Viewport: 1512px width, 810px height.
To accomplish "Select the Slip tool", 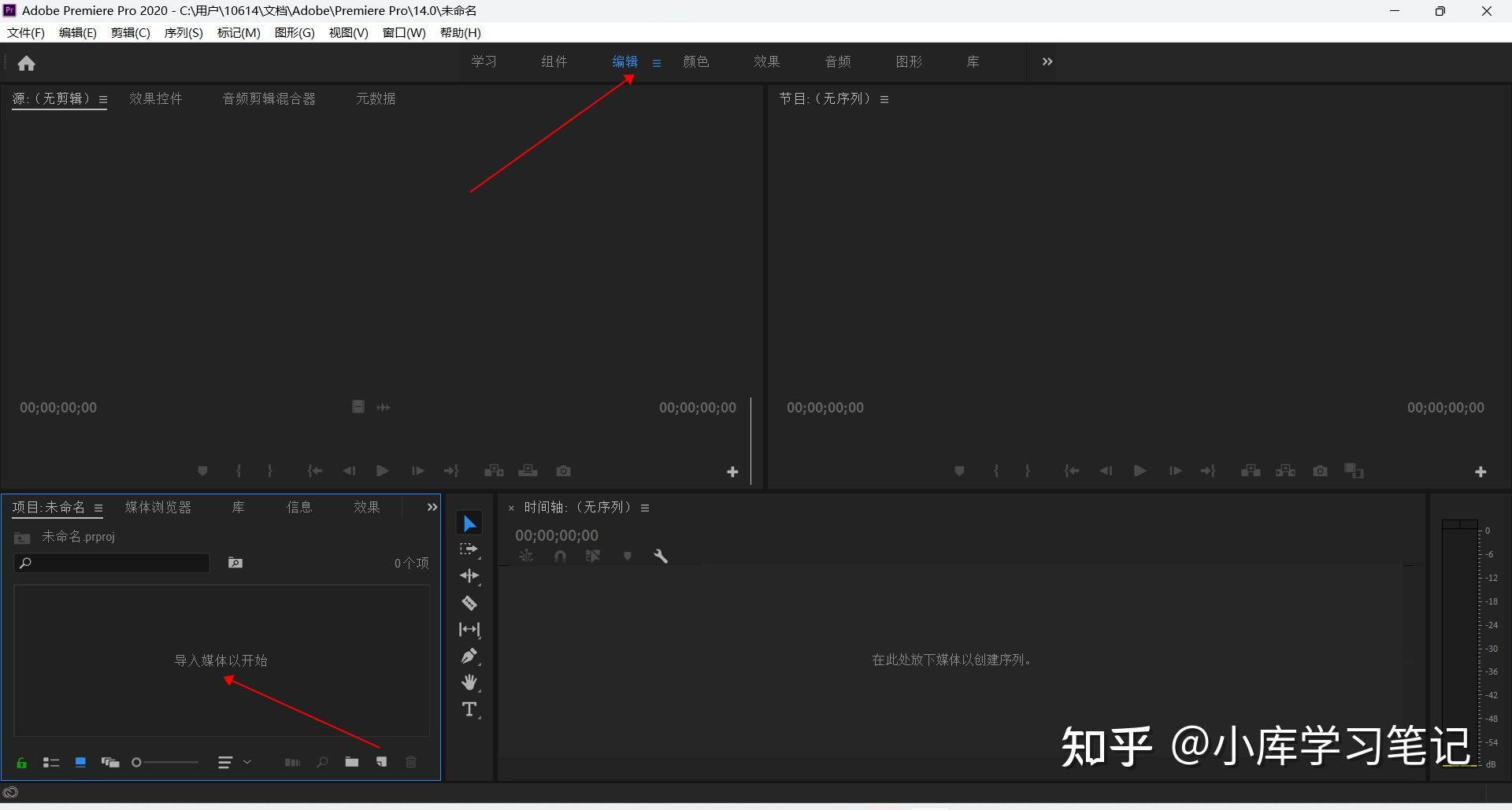I will tap(469, 630).
